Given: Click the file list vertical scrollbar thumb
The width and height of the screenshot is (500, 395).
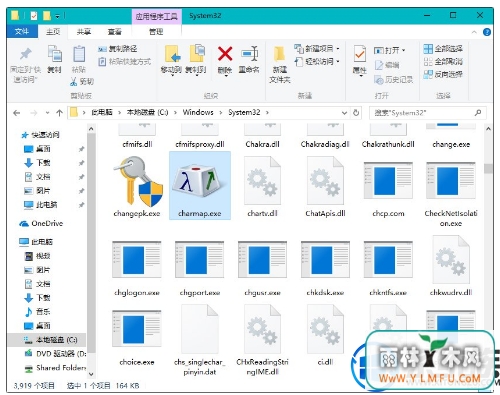Looking at the screenshot, I should click(488, 169).
